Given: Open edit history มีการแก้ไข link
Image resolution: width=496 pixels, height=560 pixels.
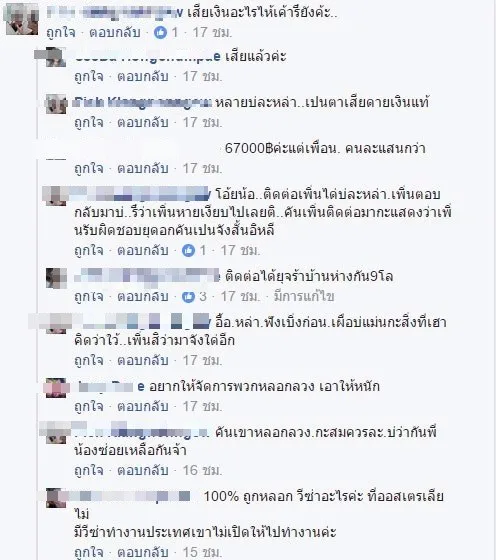Looking at the screenshot, I should click(304, 296).
